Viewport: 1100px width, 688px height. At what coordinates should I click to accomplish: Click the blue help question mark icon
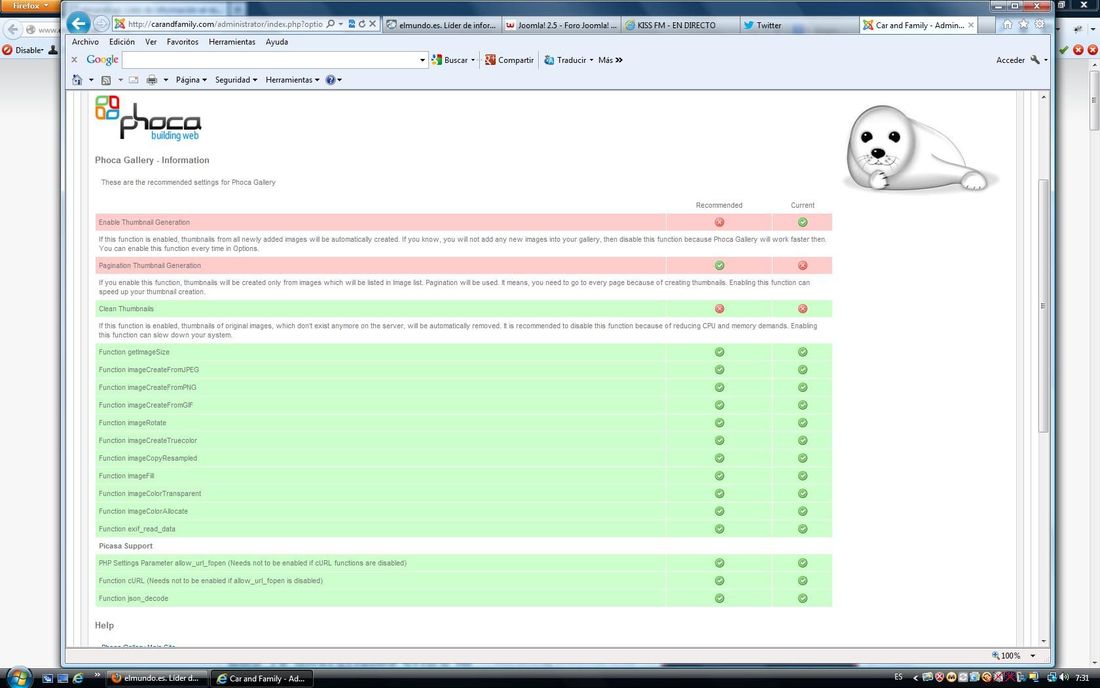click(x=330, y=80)
